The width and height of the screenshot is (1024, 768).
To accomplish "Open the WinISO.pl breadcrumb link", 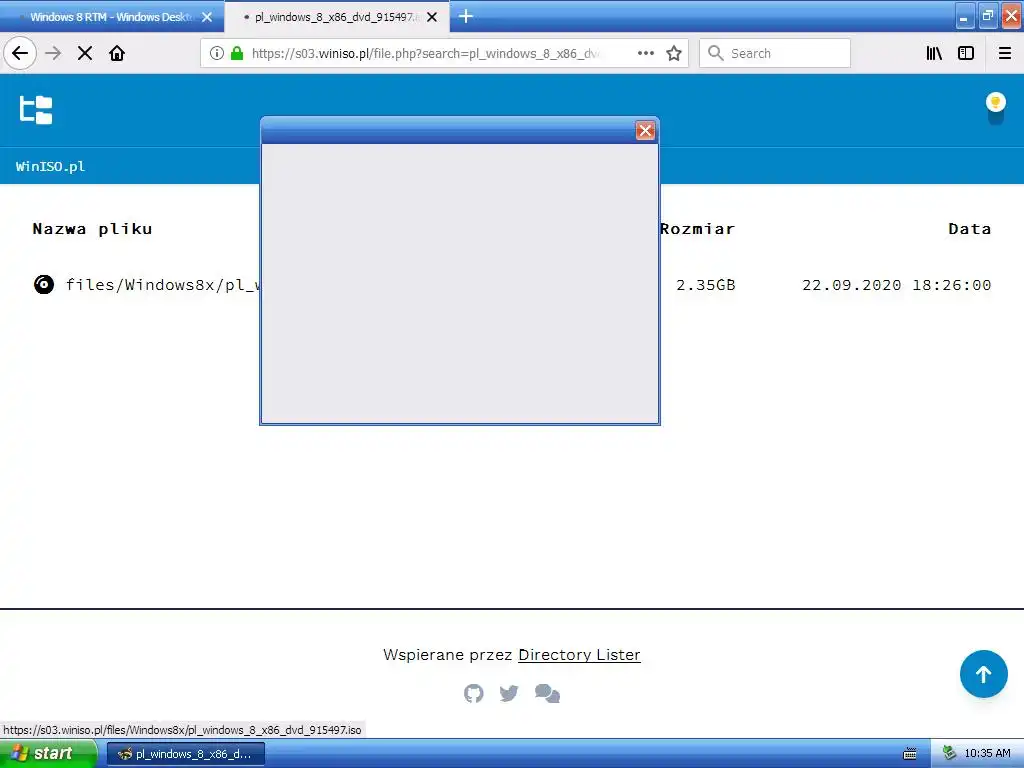I will coord(50,166).
